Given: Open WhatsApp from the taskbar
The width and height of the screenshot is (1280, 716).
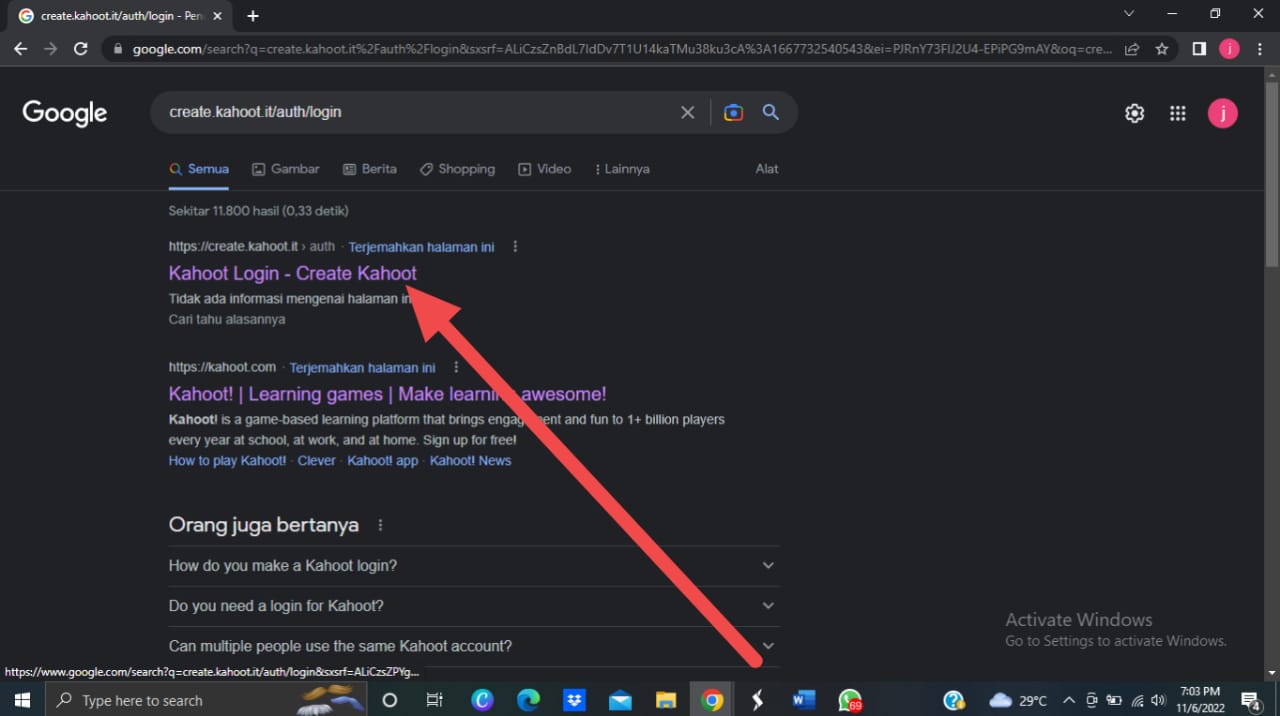Looking at the screenshot, I should (x=850, y=700).
